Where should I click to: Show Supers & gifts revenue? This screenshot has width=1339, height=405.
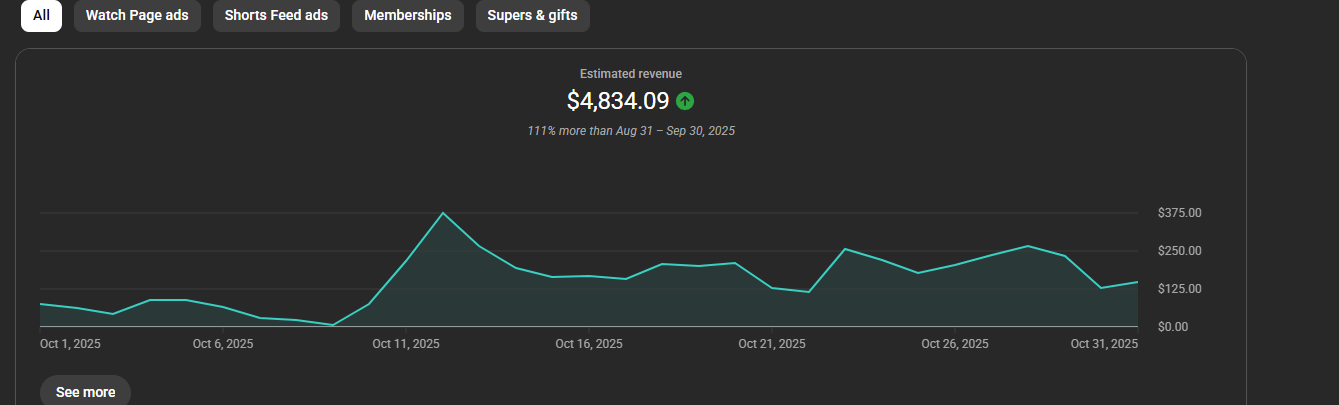[532, 16]
